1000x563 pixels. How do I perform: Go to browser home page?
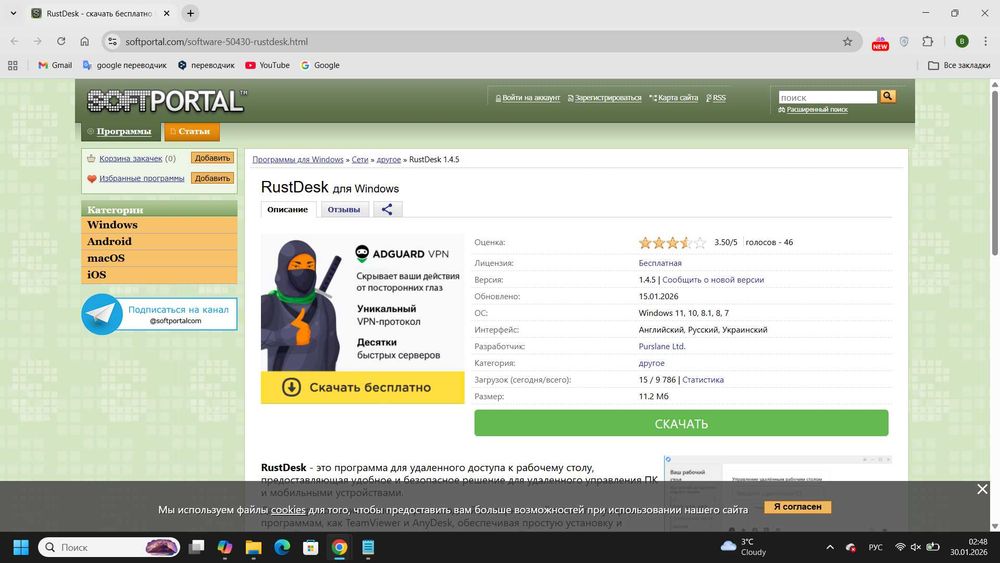click(84, 41)
